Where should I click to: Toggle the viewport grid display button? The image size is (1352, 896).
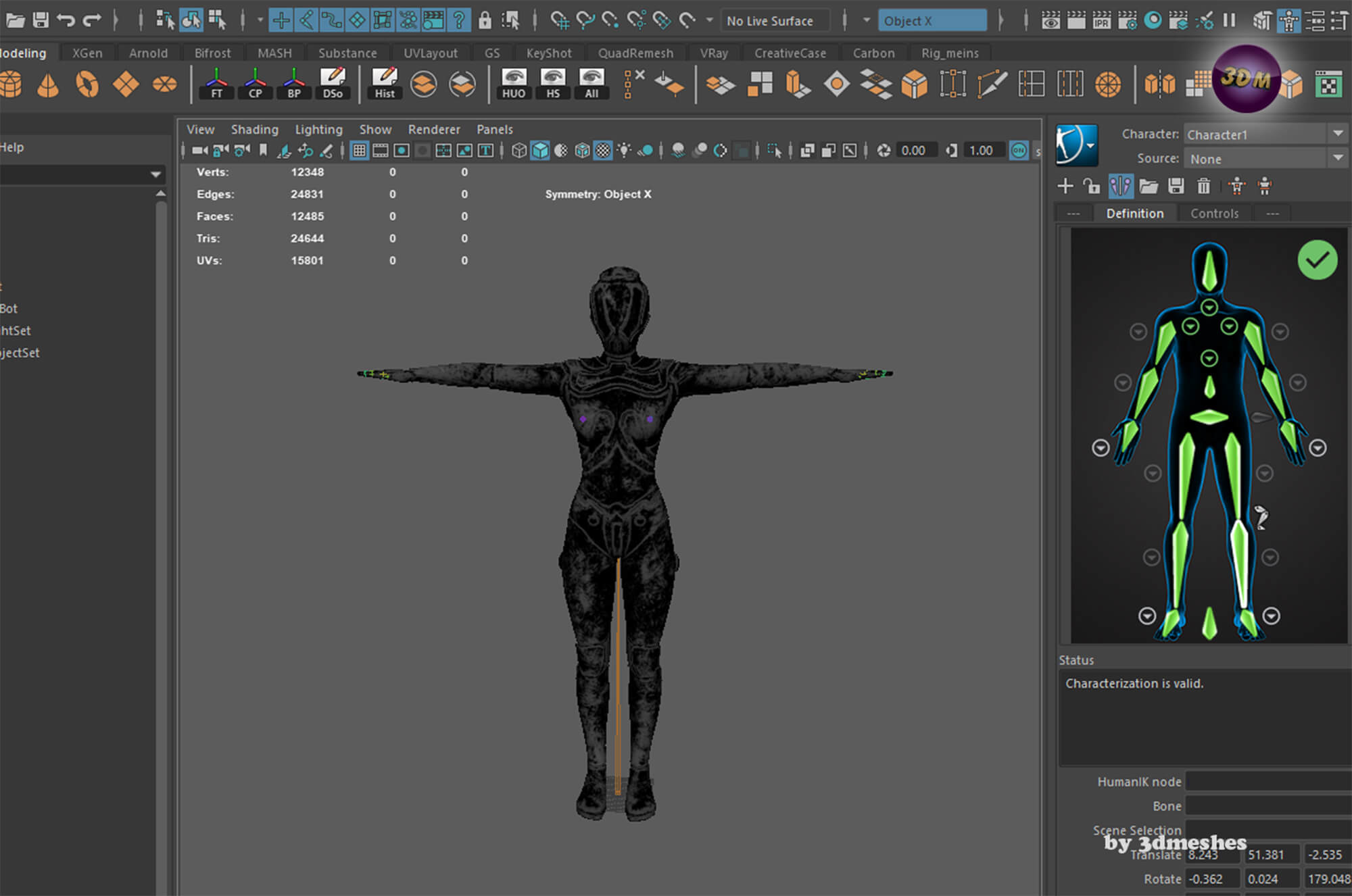pyautogui.click(x=360, y=151)
